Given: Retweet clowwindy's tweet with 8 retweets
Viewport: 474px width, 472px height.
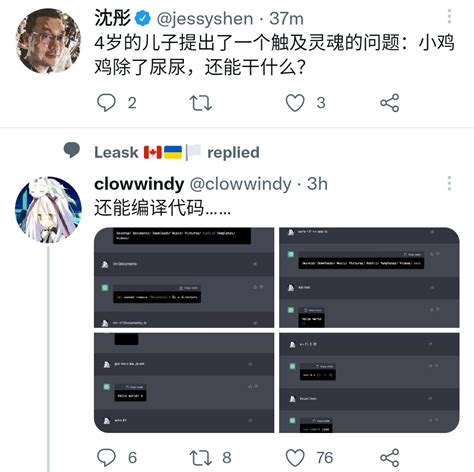Looking at the screenshot, I should [x=201, y=458].
